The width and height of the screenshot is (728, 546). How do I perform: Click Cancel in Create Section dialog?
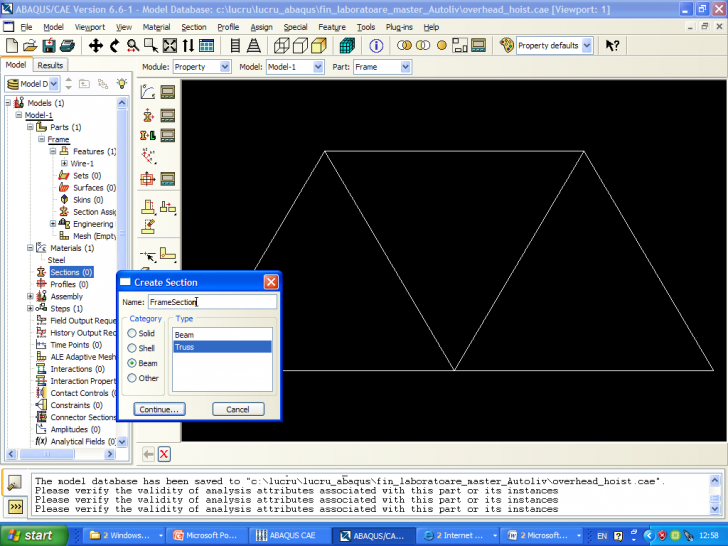(x=238, y=409)
